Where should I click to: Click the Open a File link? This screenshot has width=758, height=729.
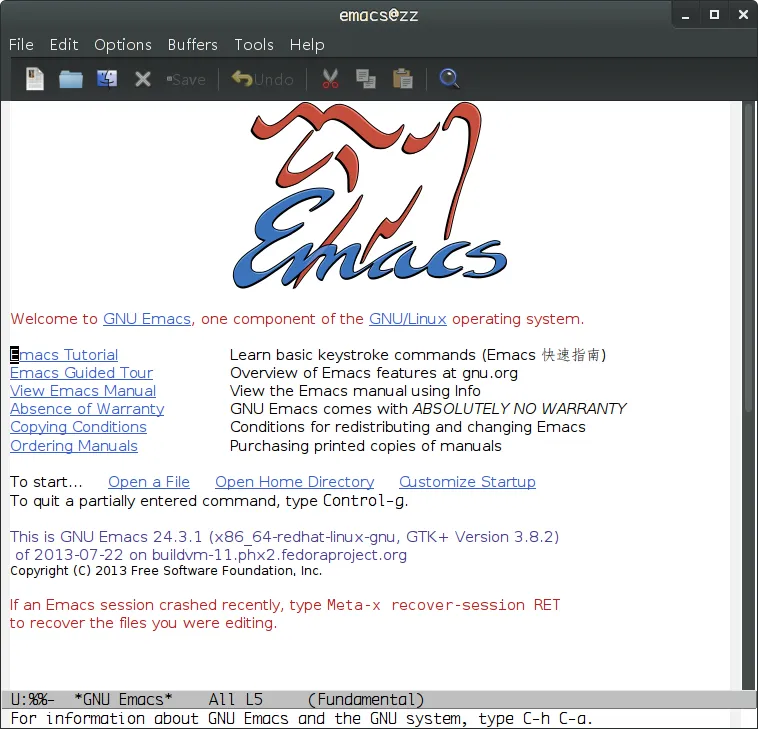point(149,482)
